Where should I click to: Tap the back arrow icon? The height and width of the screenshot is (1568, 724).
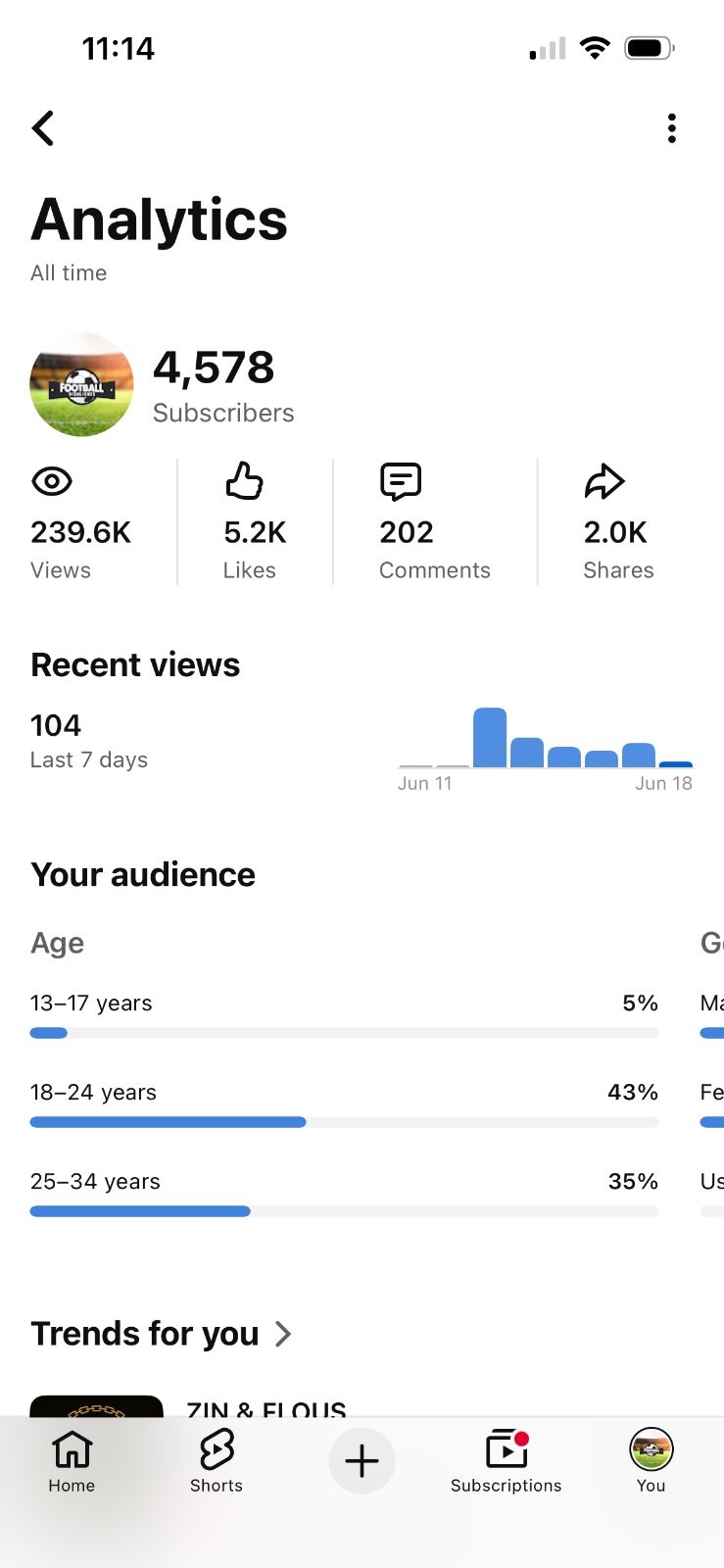click(43, 128)
